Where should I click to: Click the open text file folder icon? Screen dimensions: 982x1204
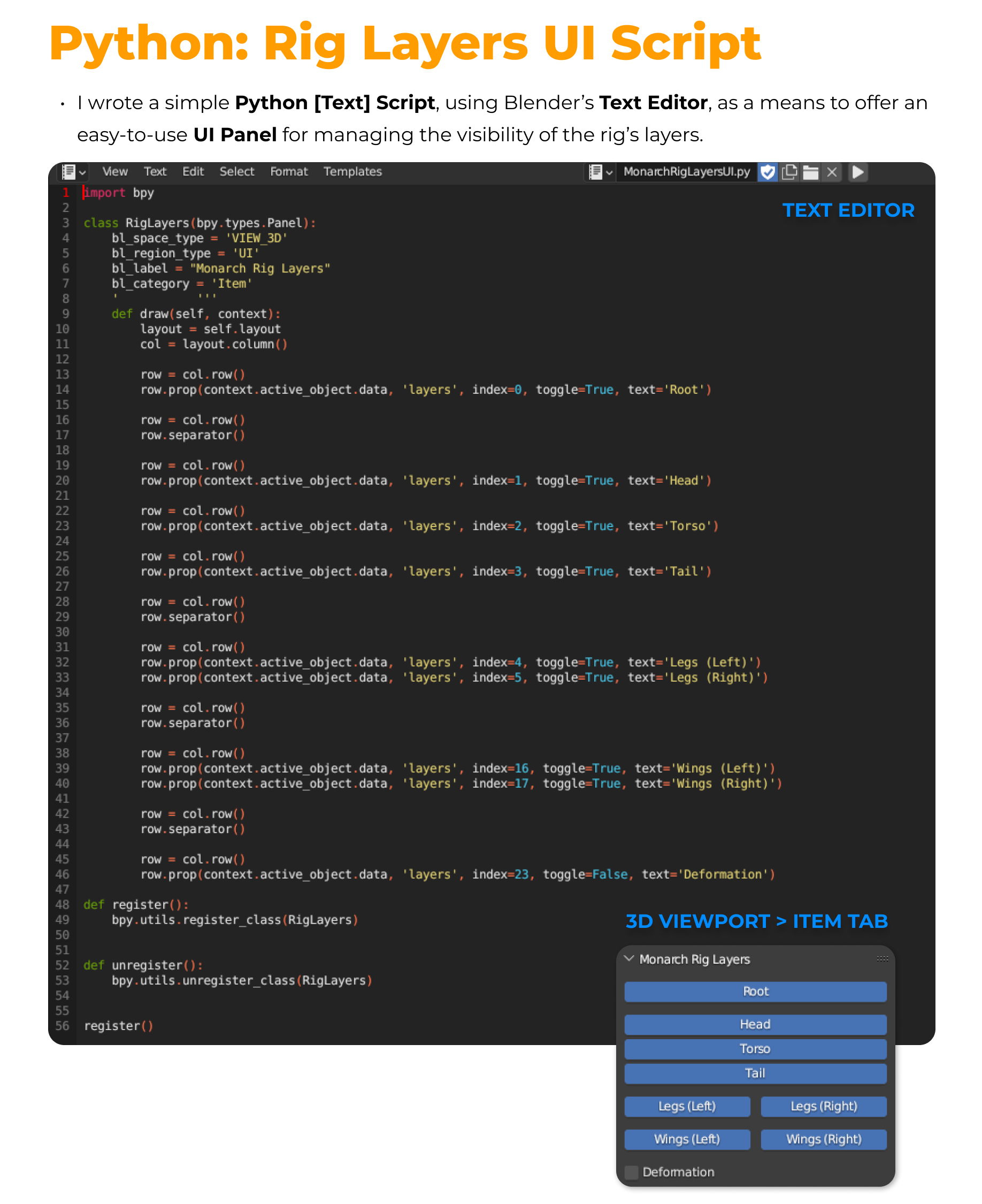(810, 172)
